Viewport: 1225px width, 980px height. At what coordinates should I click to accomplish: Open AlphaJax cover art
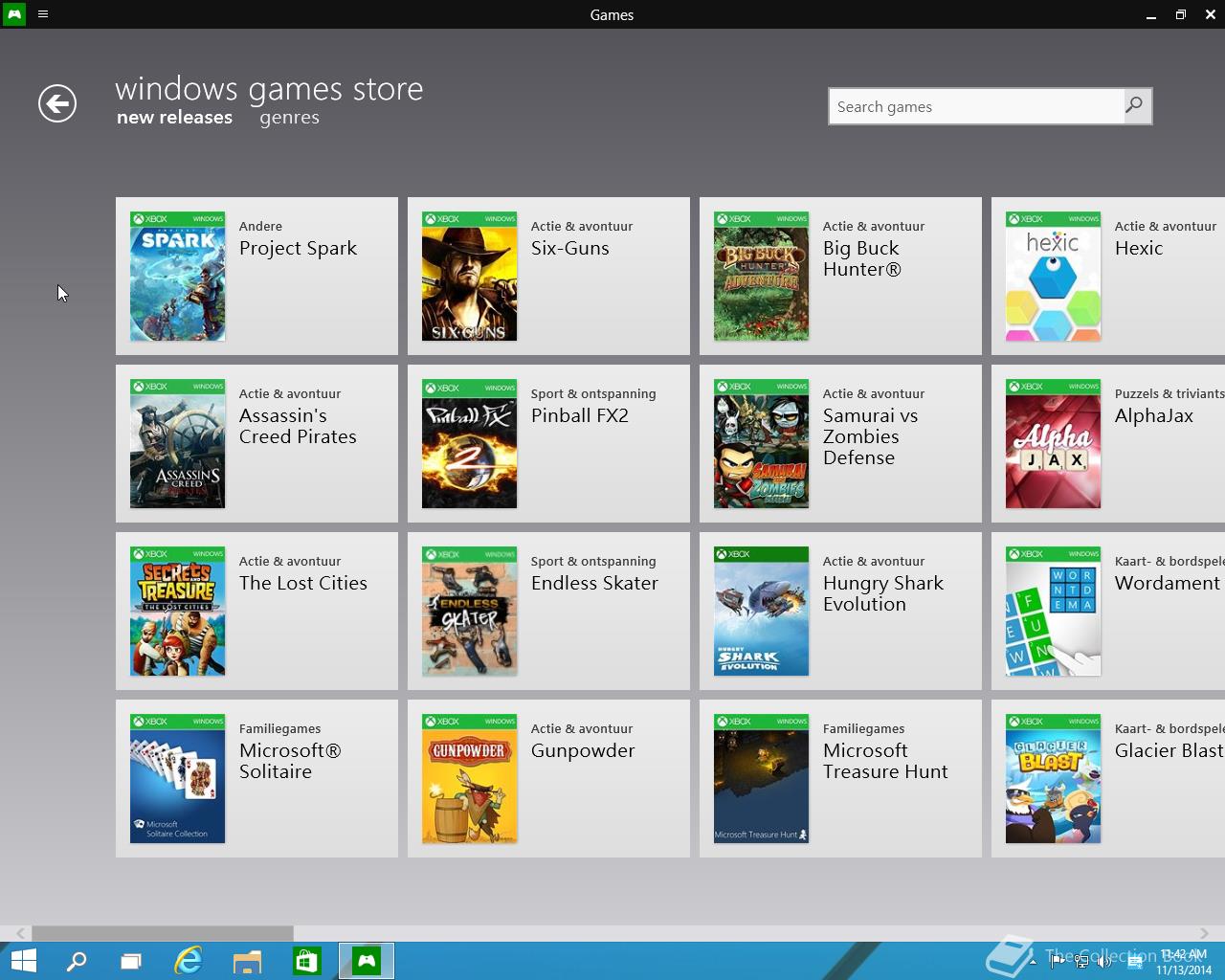tap(1054, 444)
